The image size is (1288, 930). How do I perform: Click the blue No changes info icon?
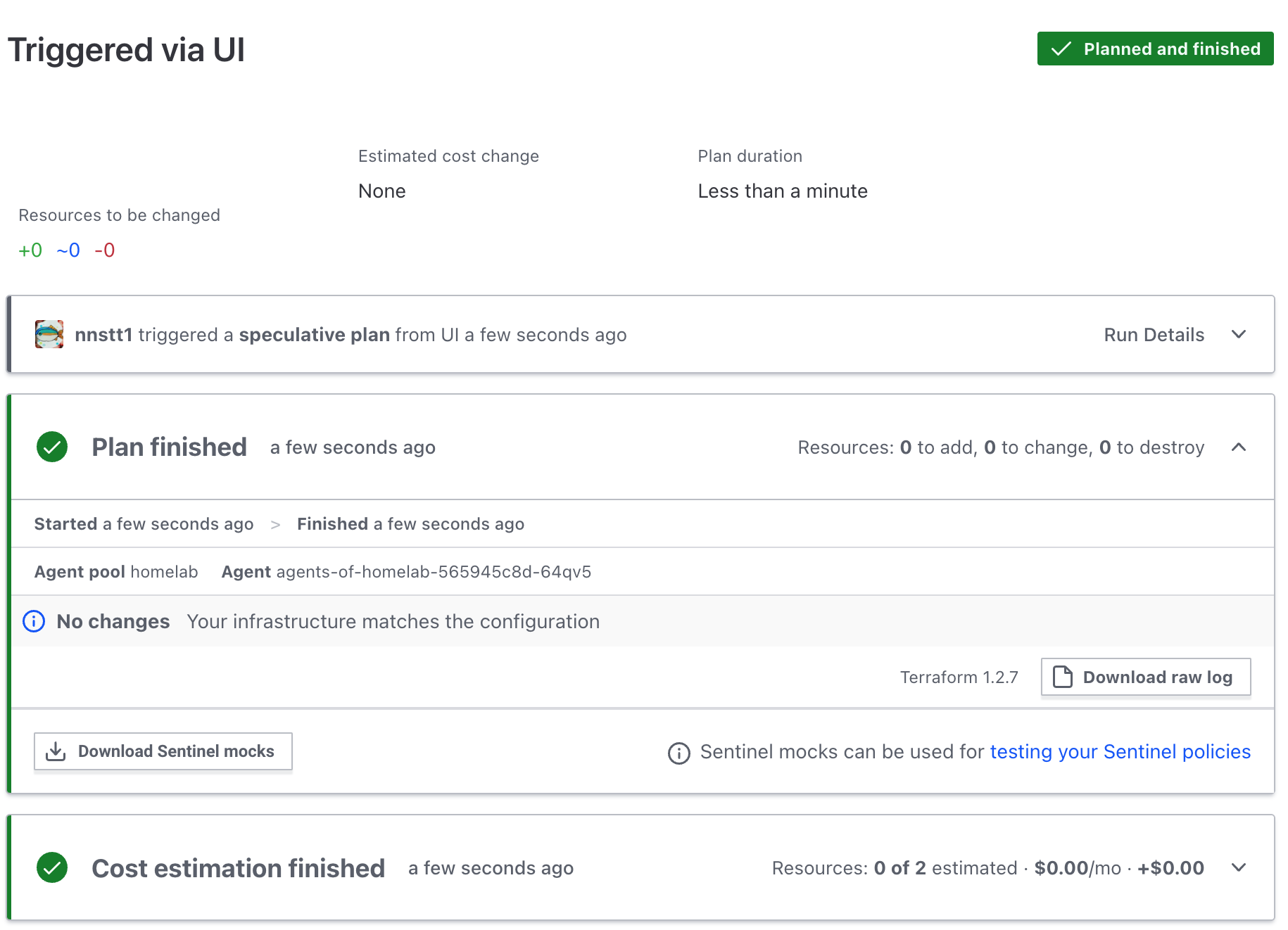click(34, 622)
